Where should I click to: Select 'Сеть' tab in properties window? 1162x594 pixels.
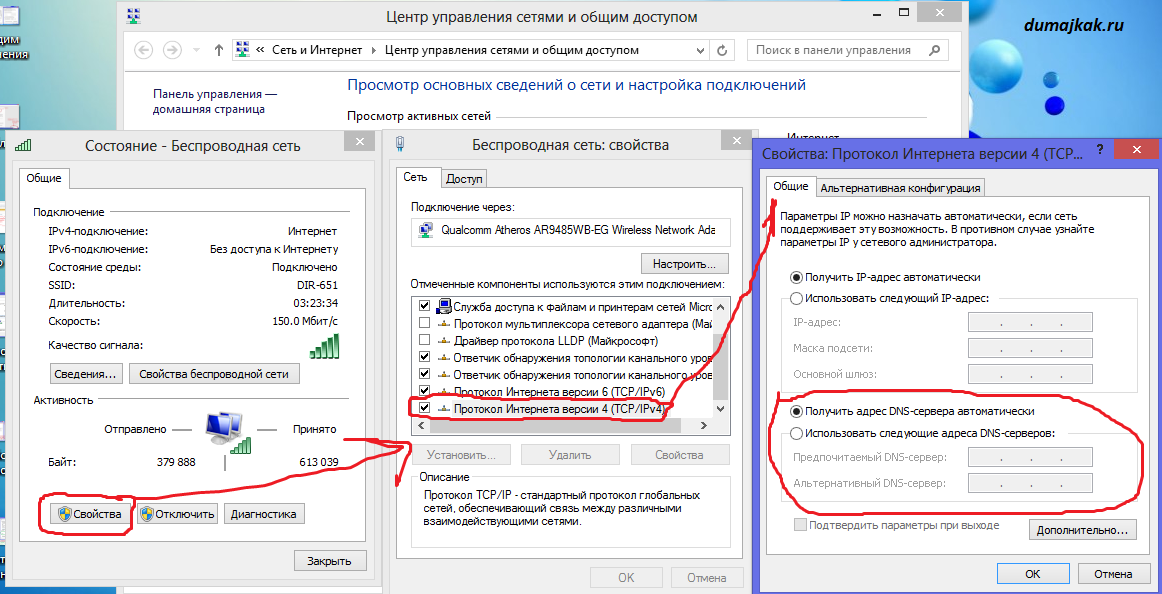coord(416,178)
